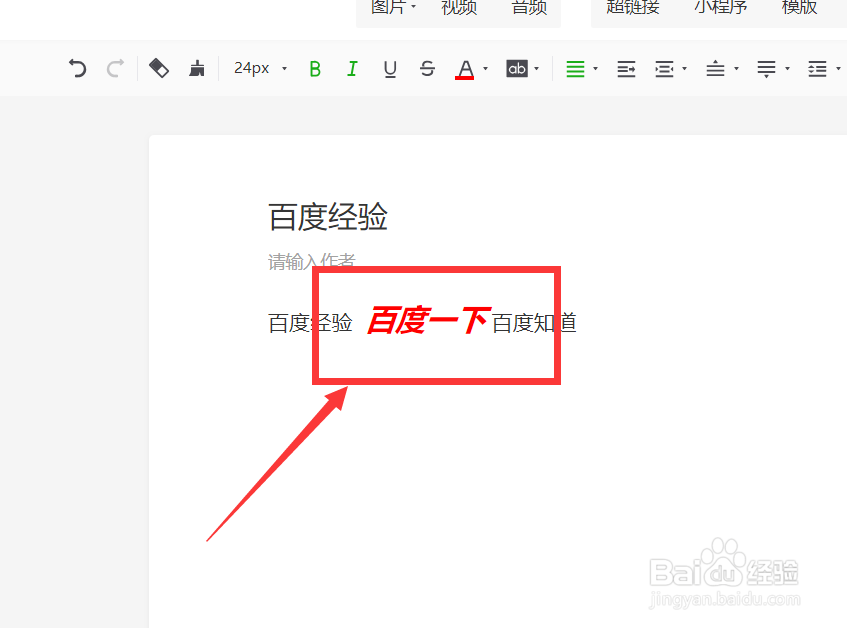Toggle bold formatting
The image size is (847, 628).
[315, 69]
